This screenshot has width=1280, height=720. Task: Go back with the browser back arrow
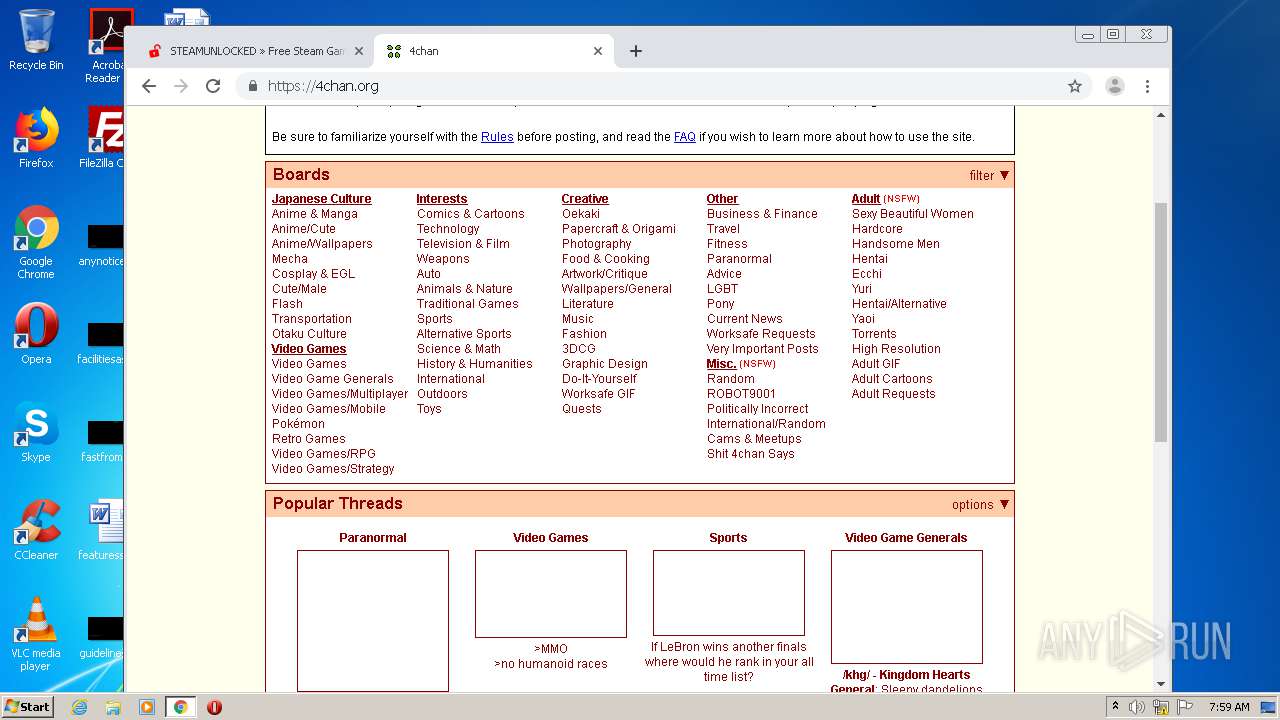click(x=149, y=86)
